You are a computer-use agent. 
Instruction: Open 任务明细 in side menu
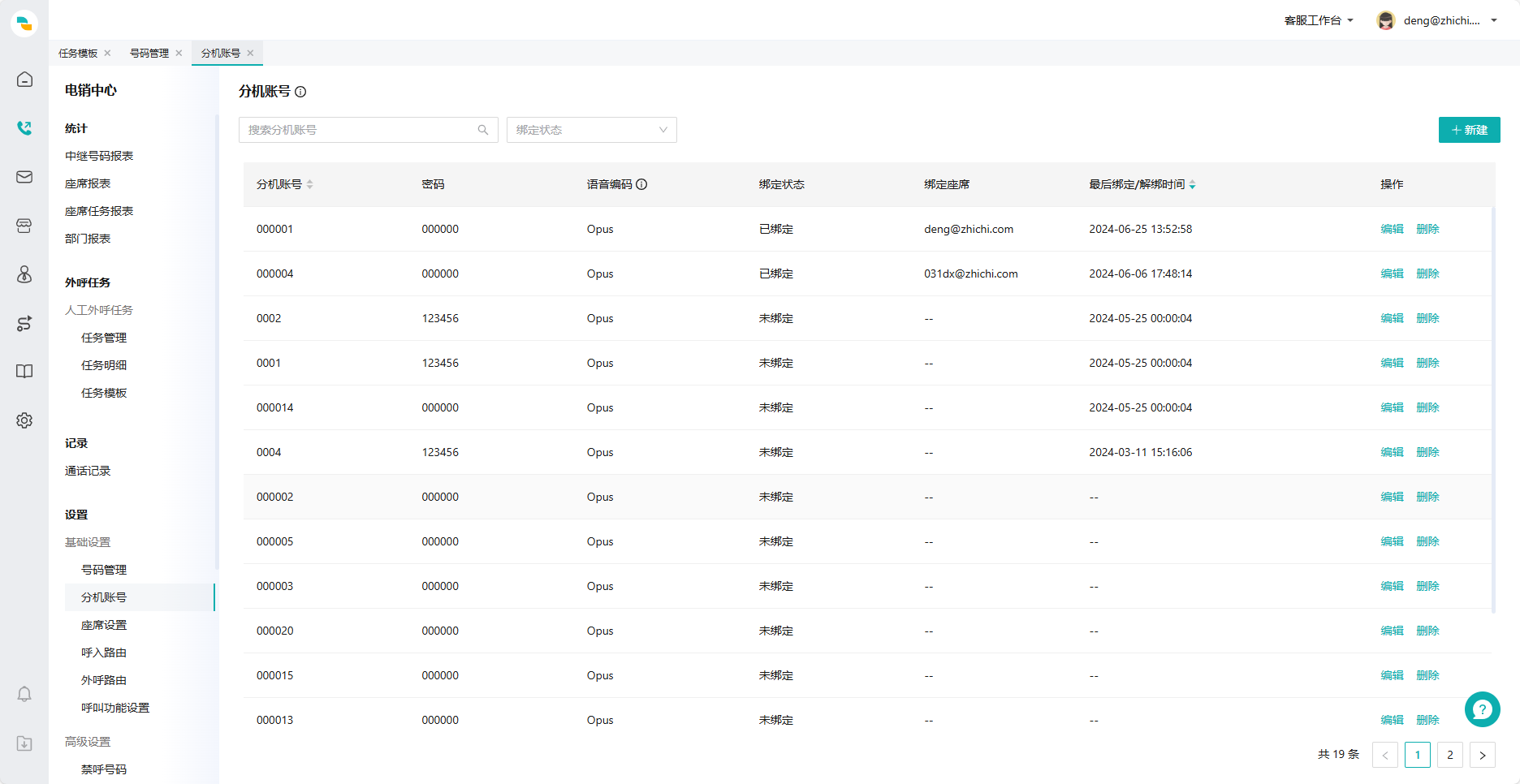tap(104, 365)
